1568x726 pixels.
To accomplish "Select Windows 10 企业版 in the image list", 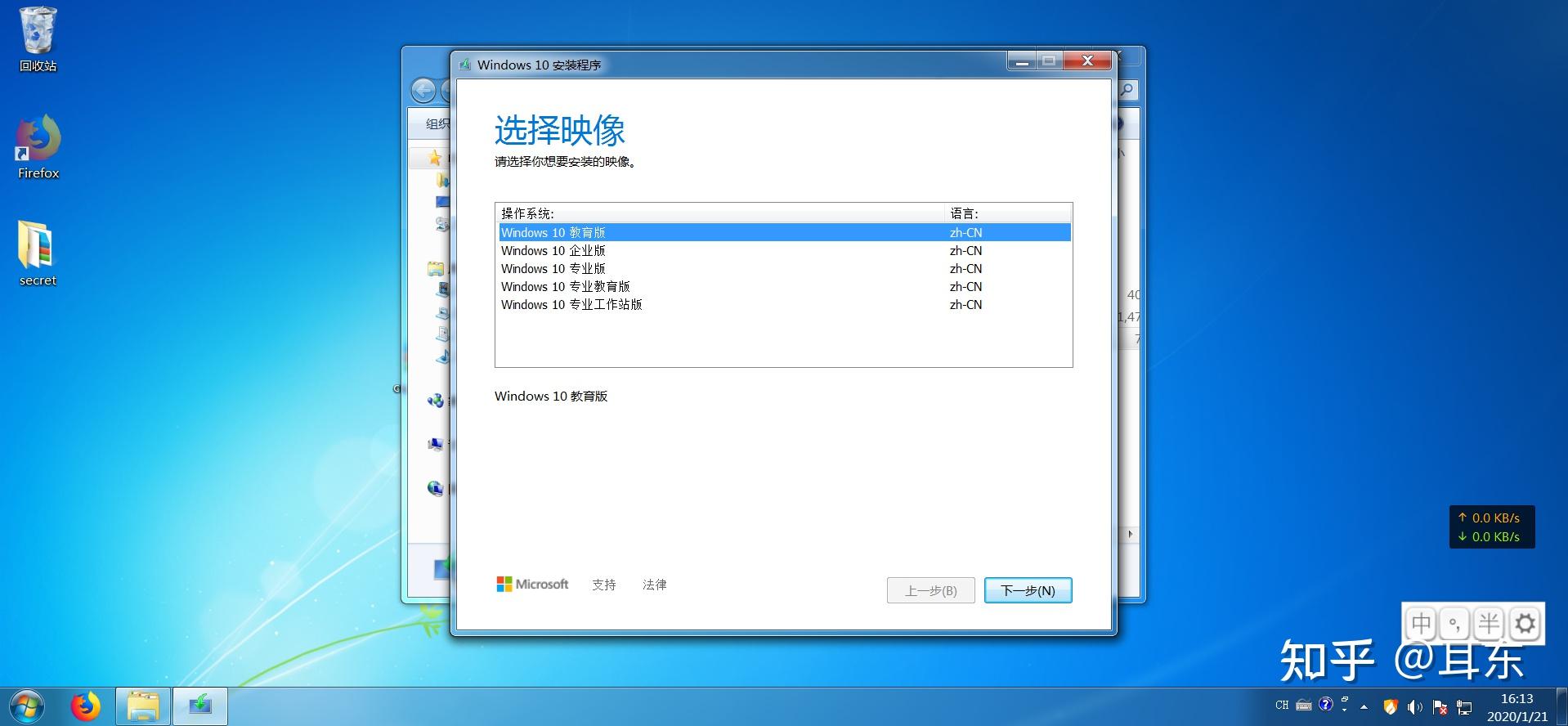I will (x=784, y=251).
